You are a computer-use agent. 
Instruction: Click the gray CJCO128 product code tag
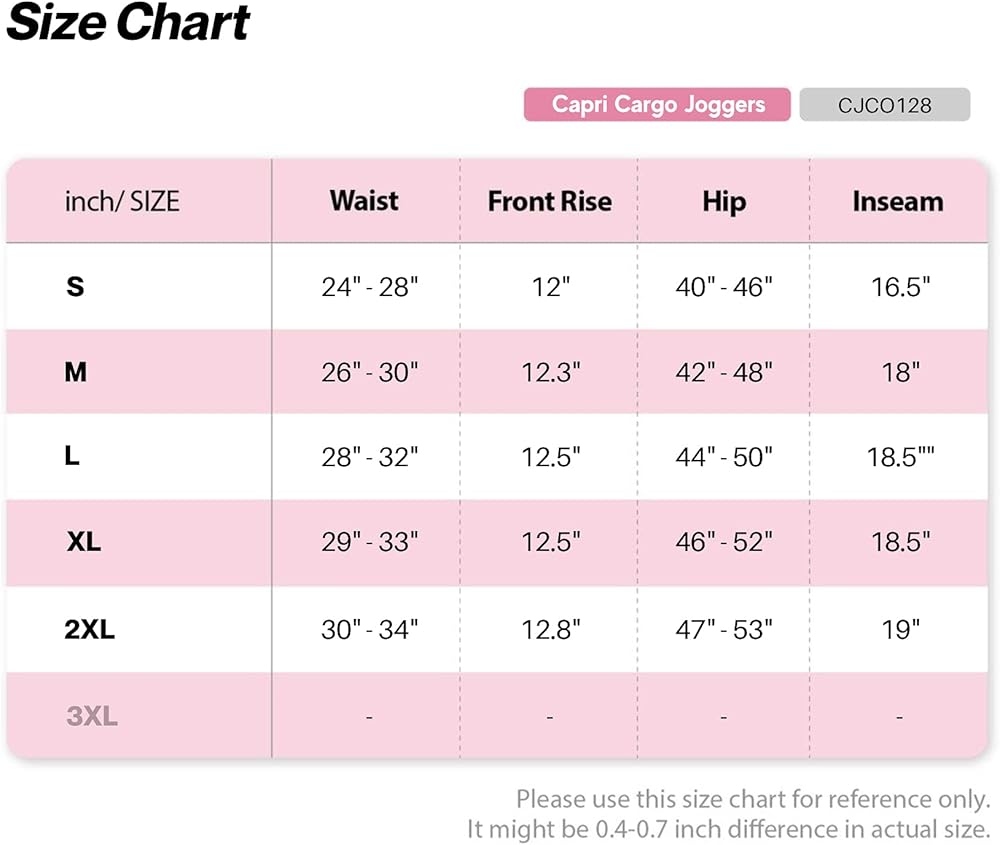coord(884,105)
